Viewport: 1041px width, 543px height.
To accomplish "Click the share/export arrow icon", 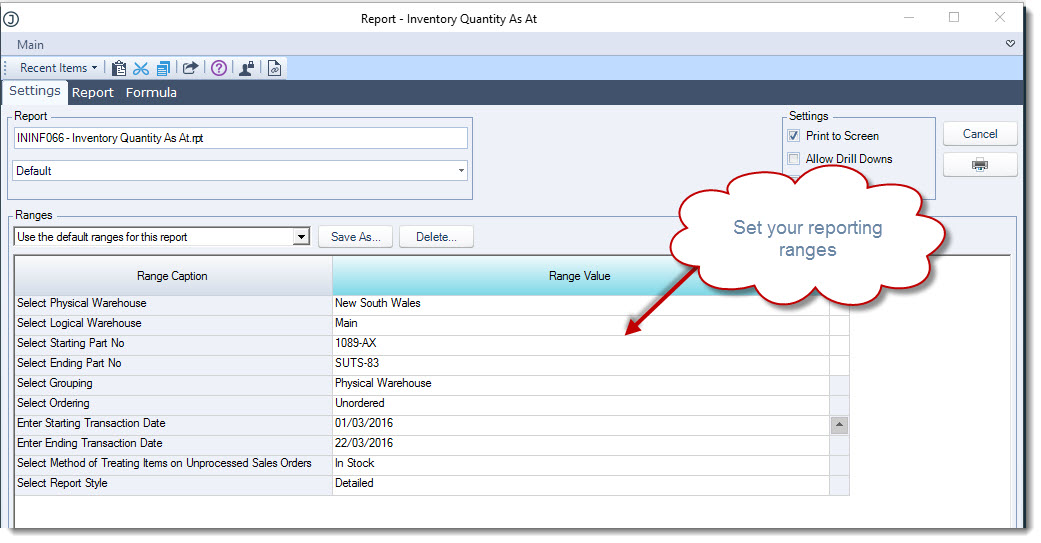I will point(191,68).
